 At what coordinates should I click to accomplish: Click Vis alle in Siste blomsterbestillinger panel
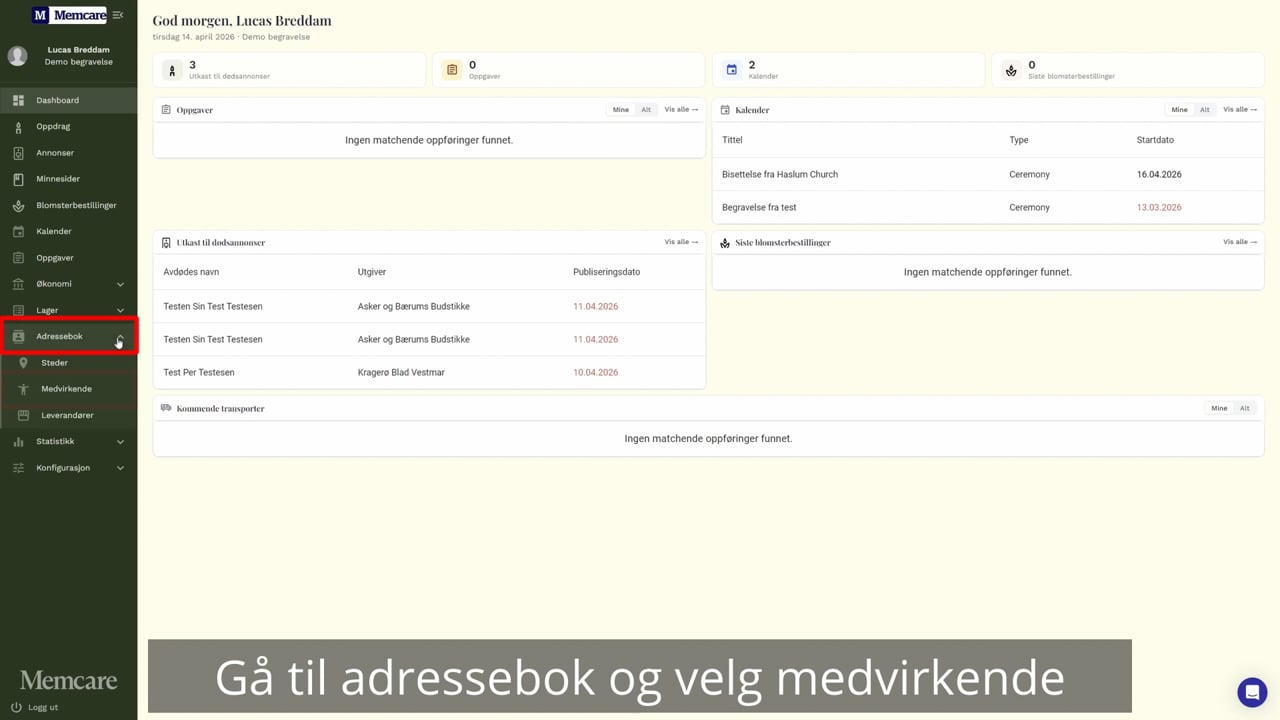coord(1240,242)
